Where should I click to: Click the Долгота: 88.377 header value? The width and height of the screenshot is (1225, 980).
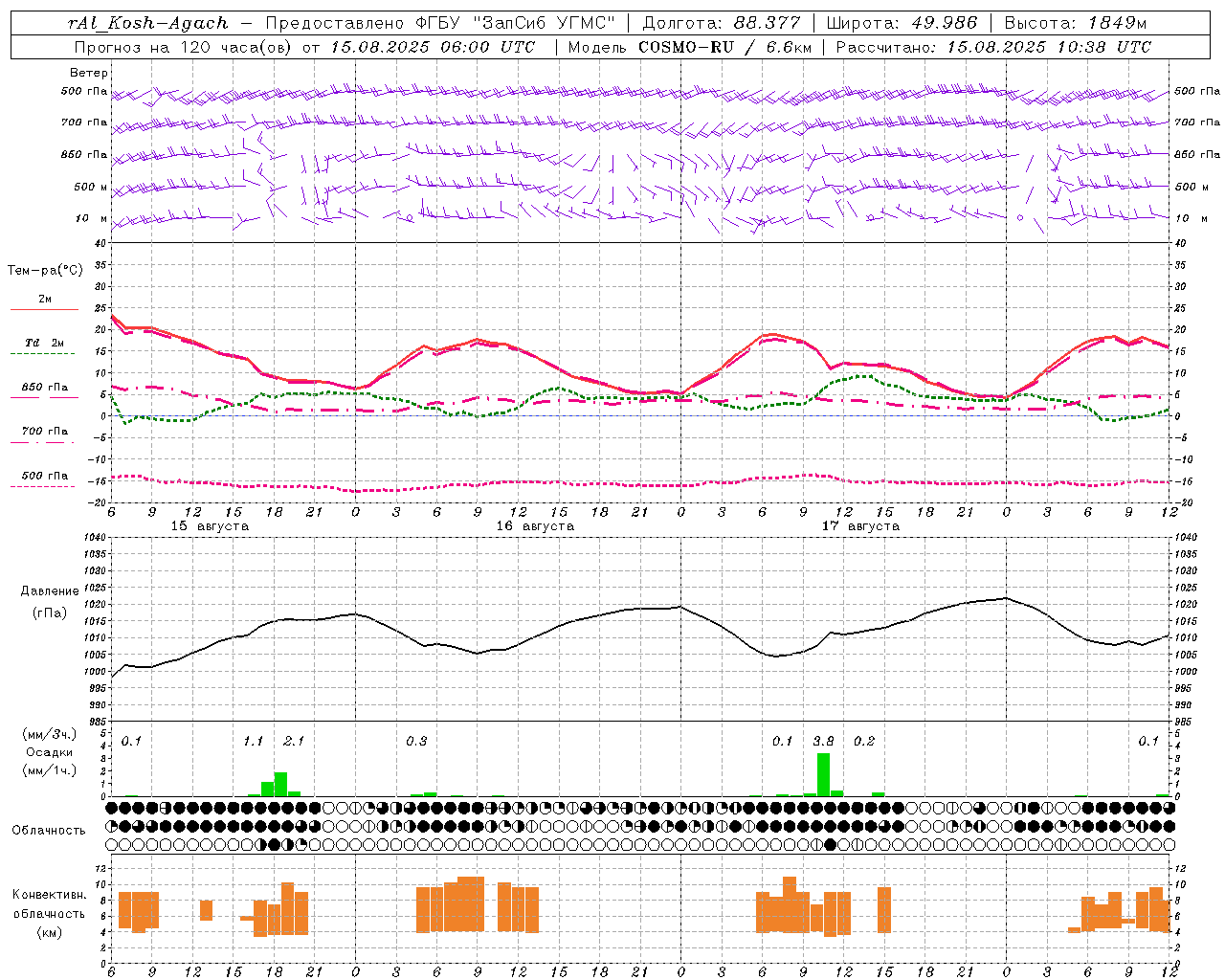coord(721,23)
